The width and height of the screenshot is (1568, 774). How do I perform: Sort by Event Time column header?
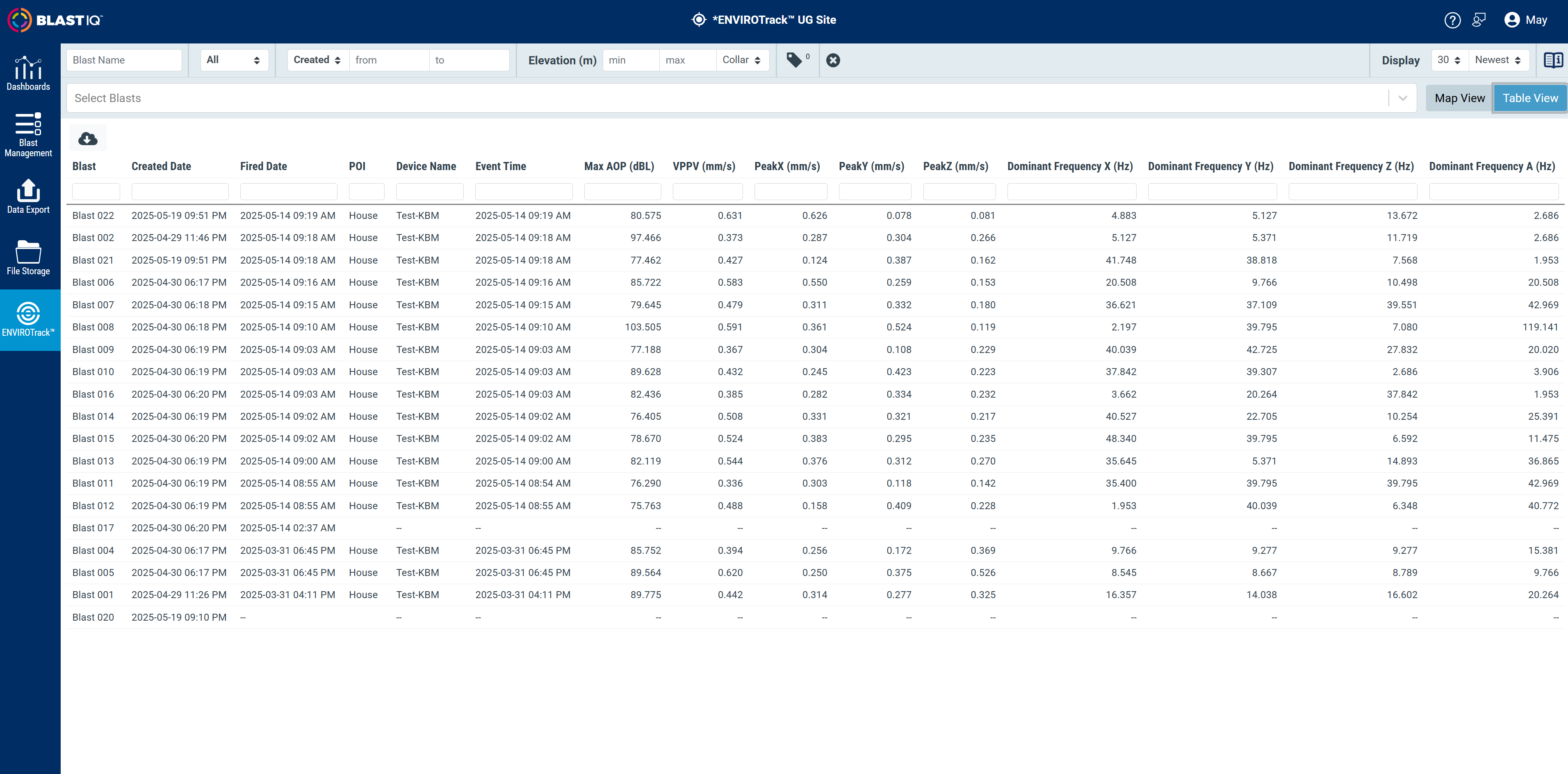pos(500,166)
